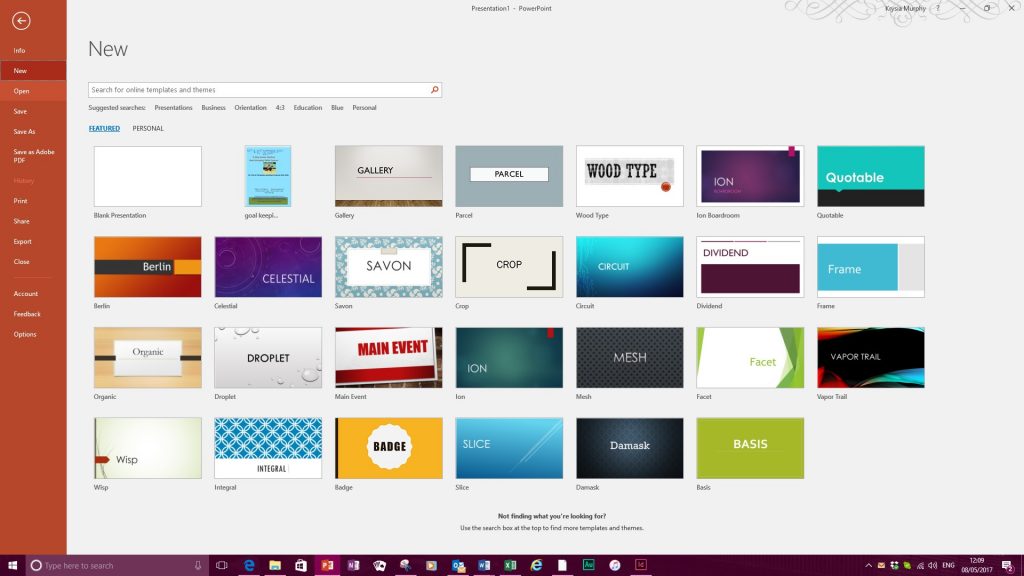Select the Wood Type template thumbnail
Screen dimensions: 1024x576
click(x=629, y=177)
